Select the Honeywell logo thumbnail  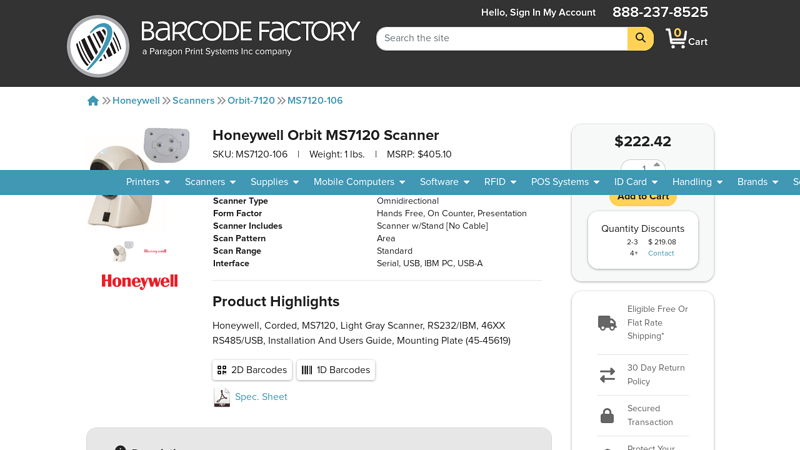pos(155,251)
